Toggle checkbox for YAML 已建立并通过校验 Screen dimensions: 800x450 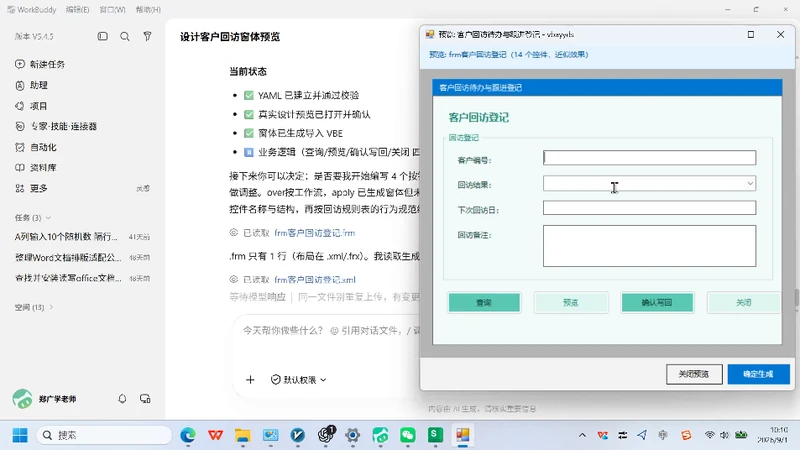click(x=249, y=95)
